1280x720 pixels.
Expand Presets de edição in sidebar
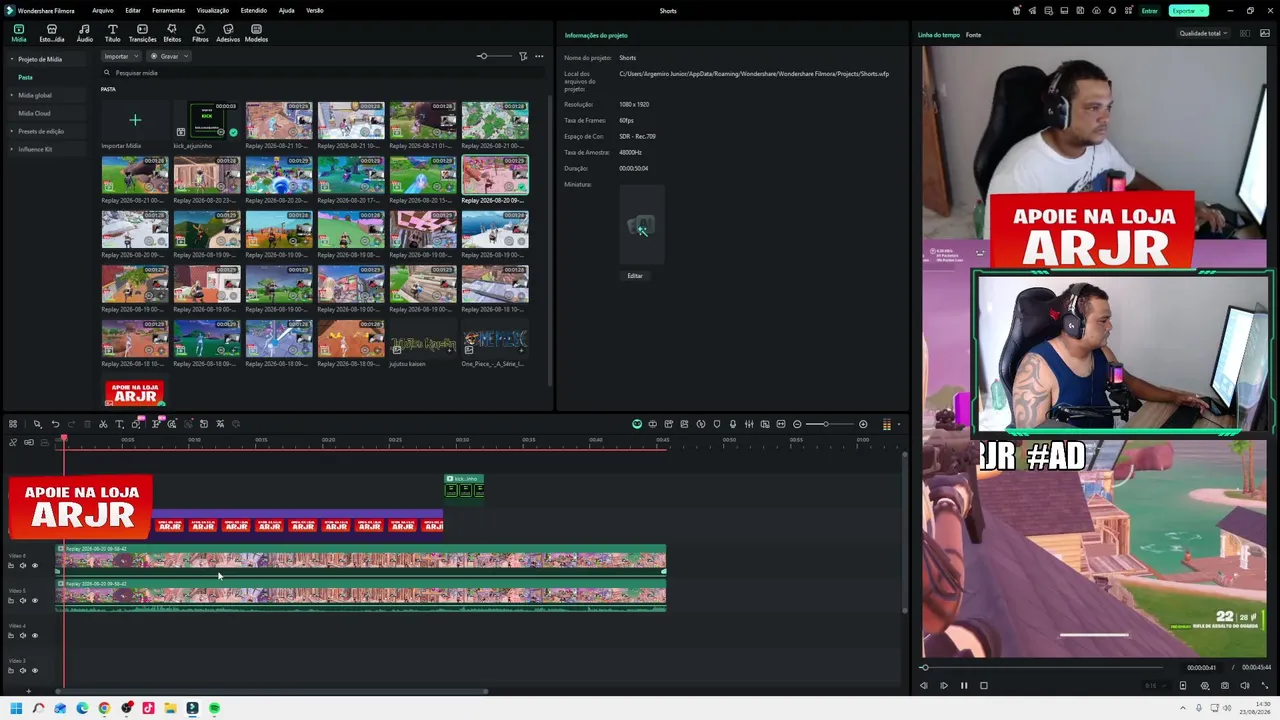(x=12, y=131)
